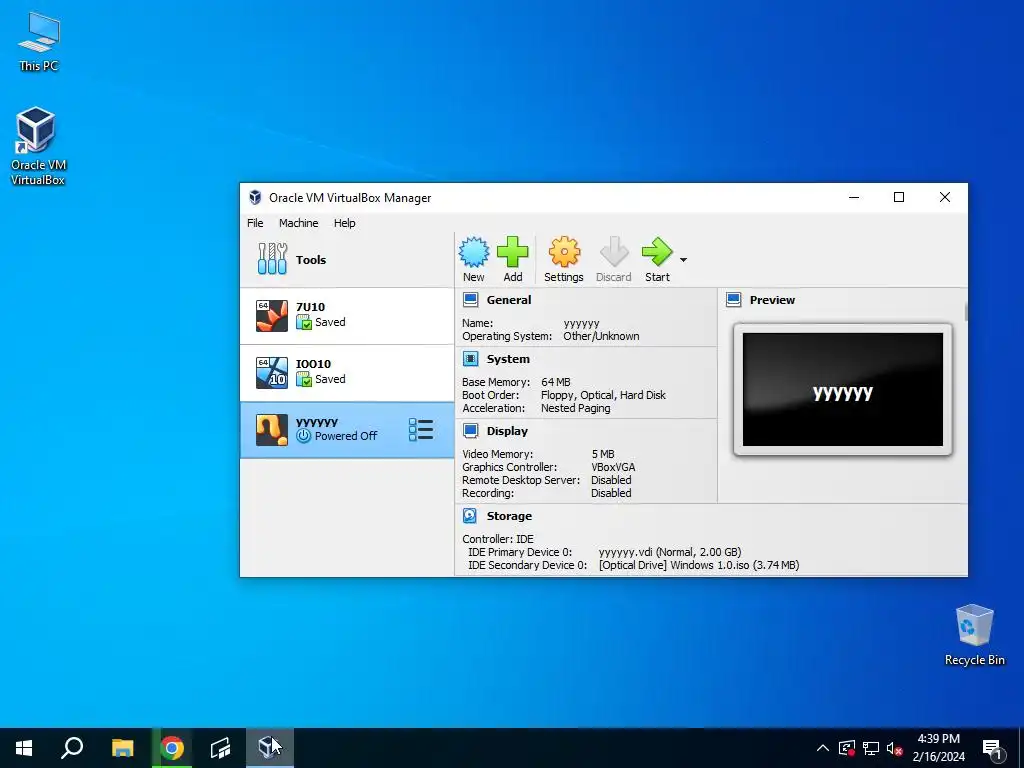Image resolution: width=1024 pixels, height=768 pixels.
Task: Click the network tray icon
Action: 871,748
